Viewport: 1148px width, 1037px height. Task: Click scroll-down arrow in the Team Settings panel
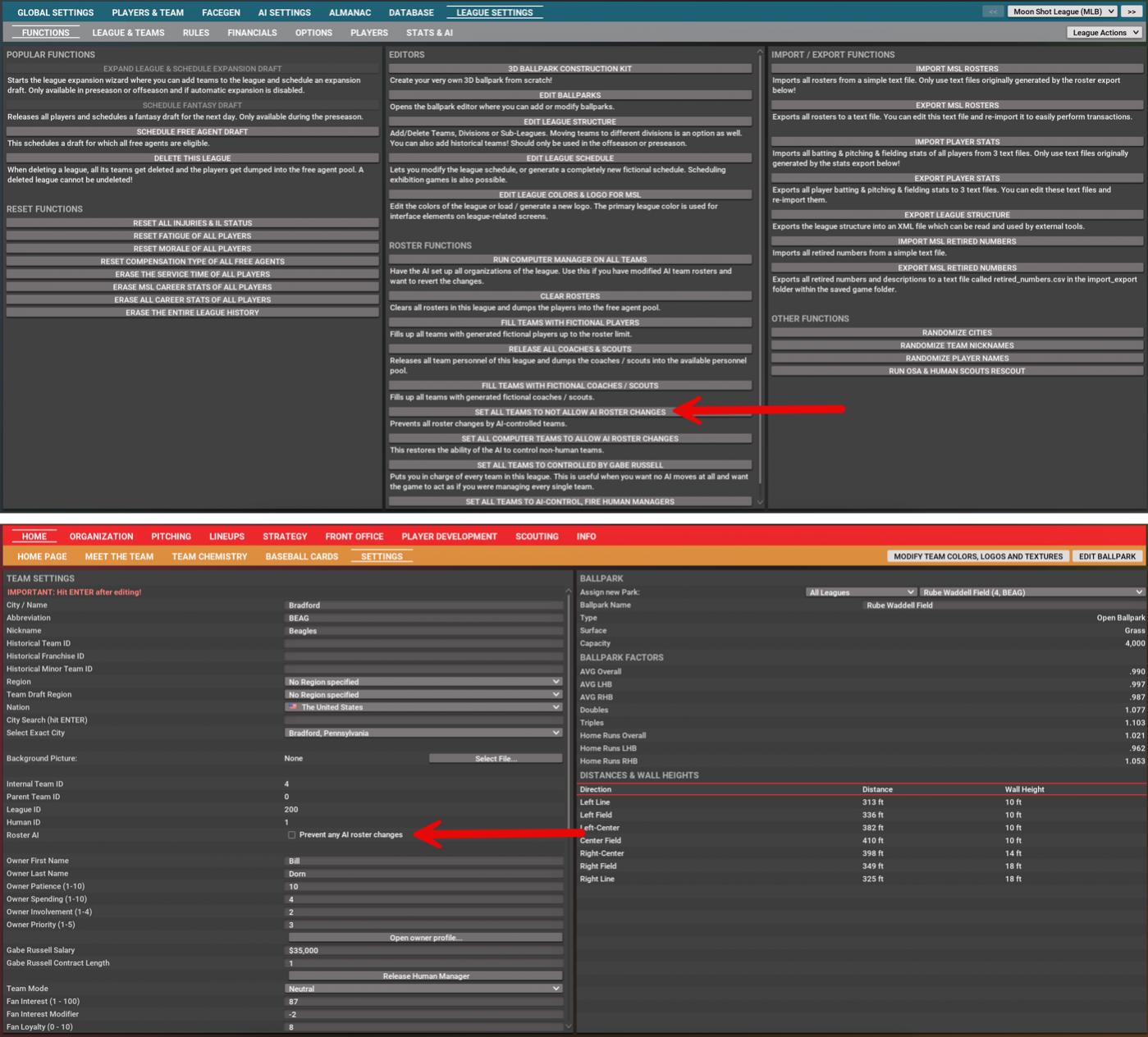tap(567, 1026)
